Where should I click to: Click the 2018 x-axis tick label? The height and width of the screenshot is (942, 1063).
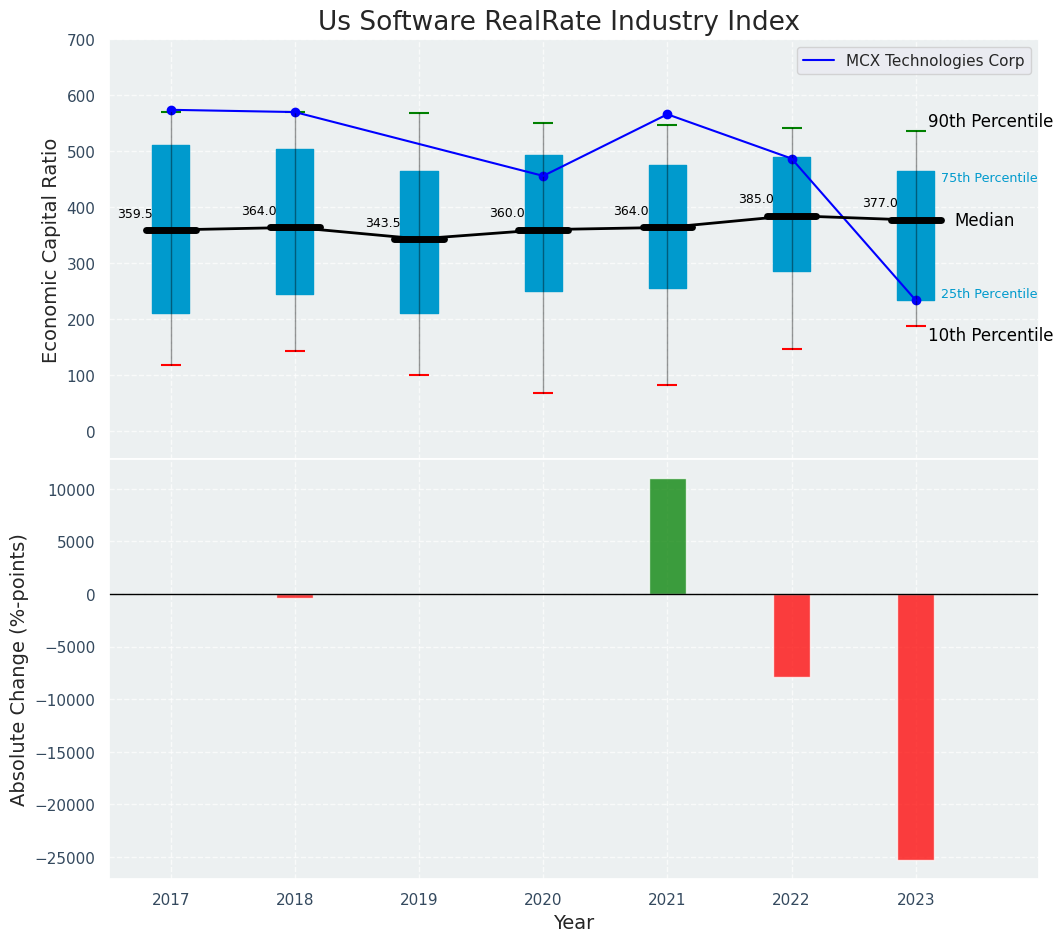295,900
